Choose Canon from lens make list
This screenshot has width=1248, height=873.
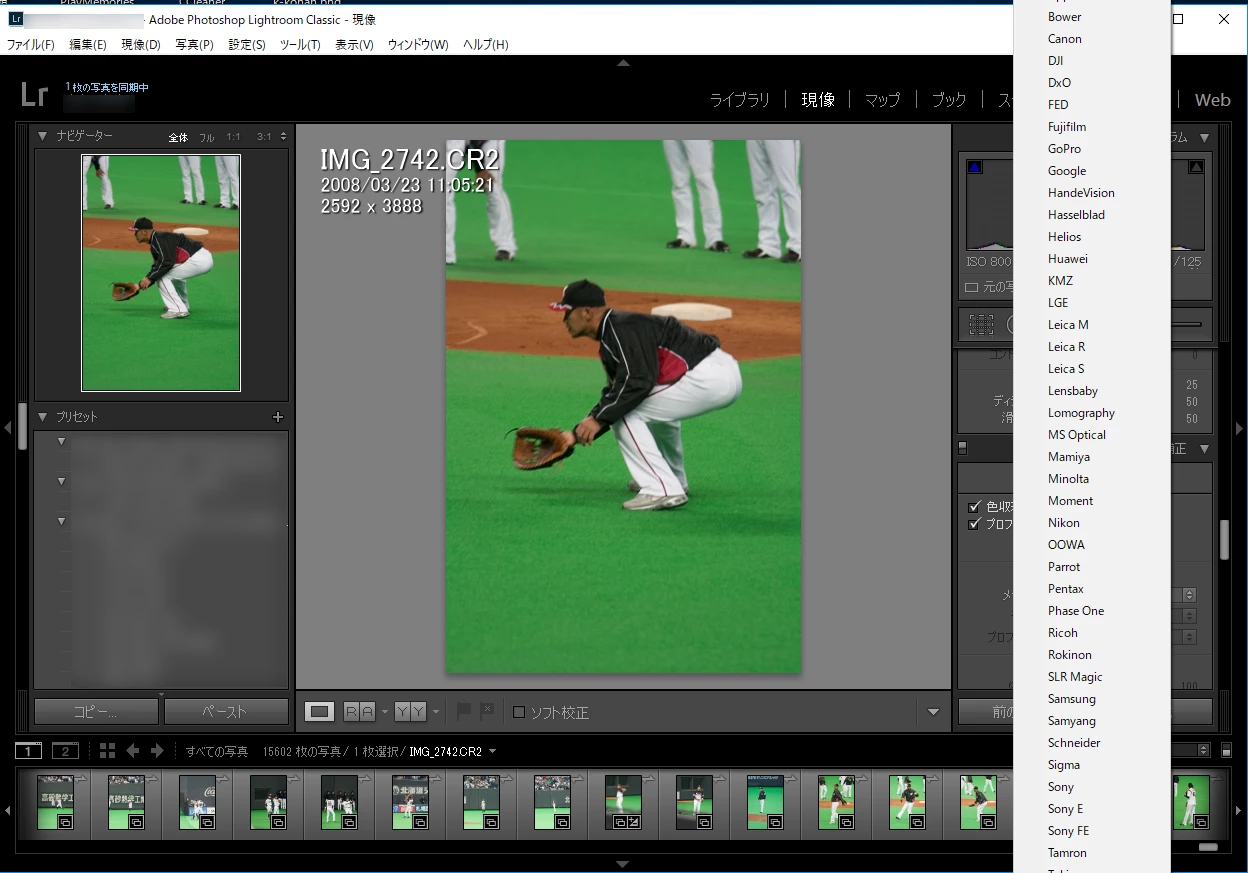coord(1092,39)
